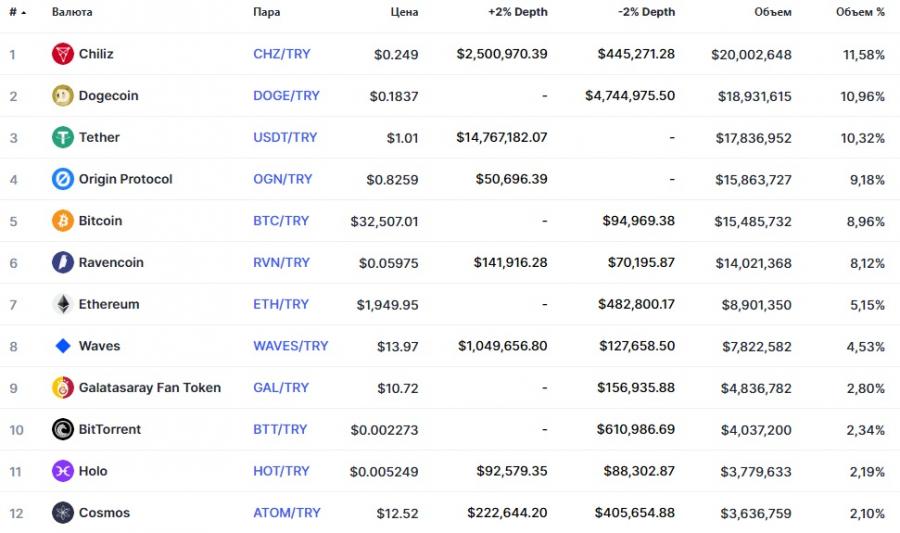
Task: Click the Tether coin logo icon
Action: tap(63, 138)
